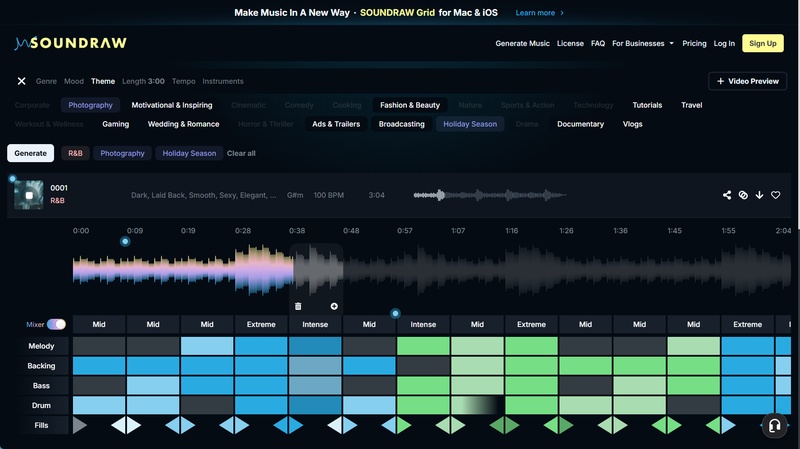Select the Fashion & Beauty theme
This screenshot has height=449, width=800.
[x=410, y=105]
